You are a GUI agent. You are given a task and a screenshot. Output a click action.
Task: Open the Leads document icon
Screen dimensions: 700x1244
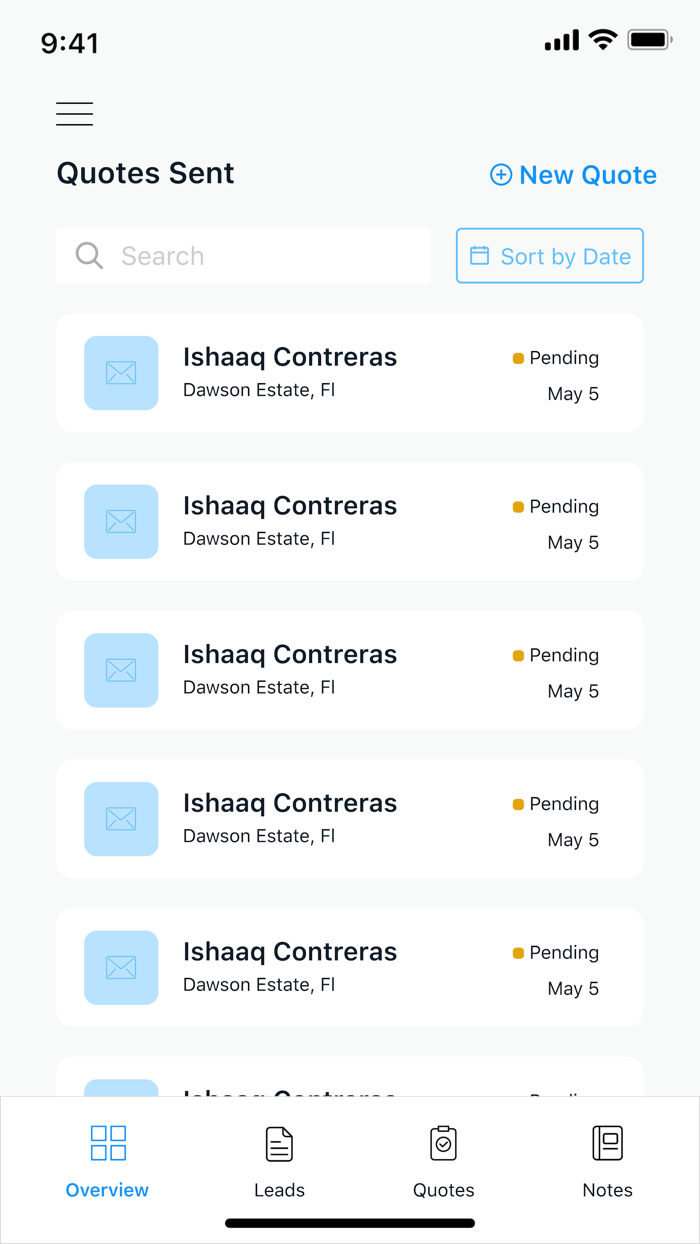point(279,1142)
